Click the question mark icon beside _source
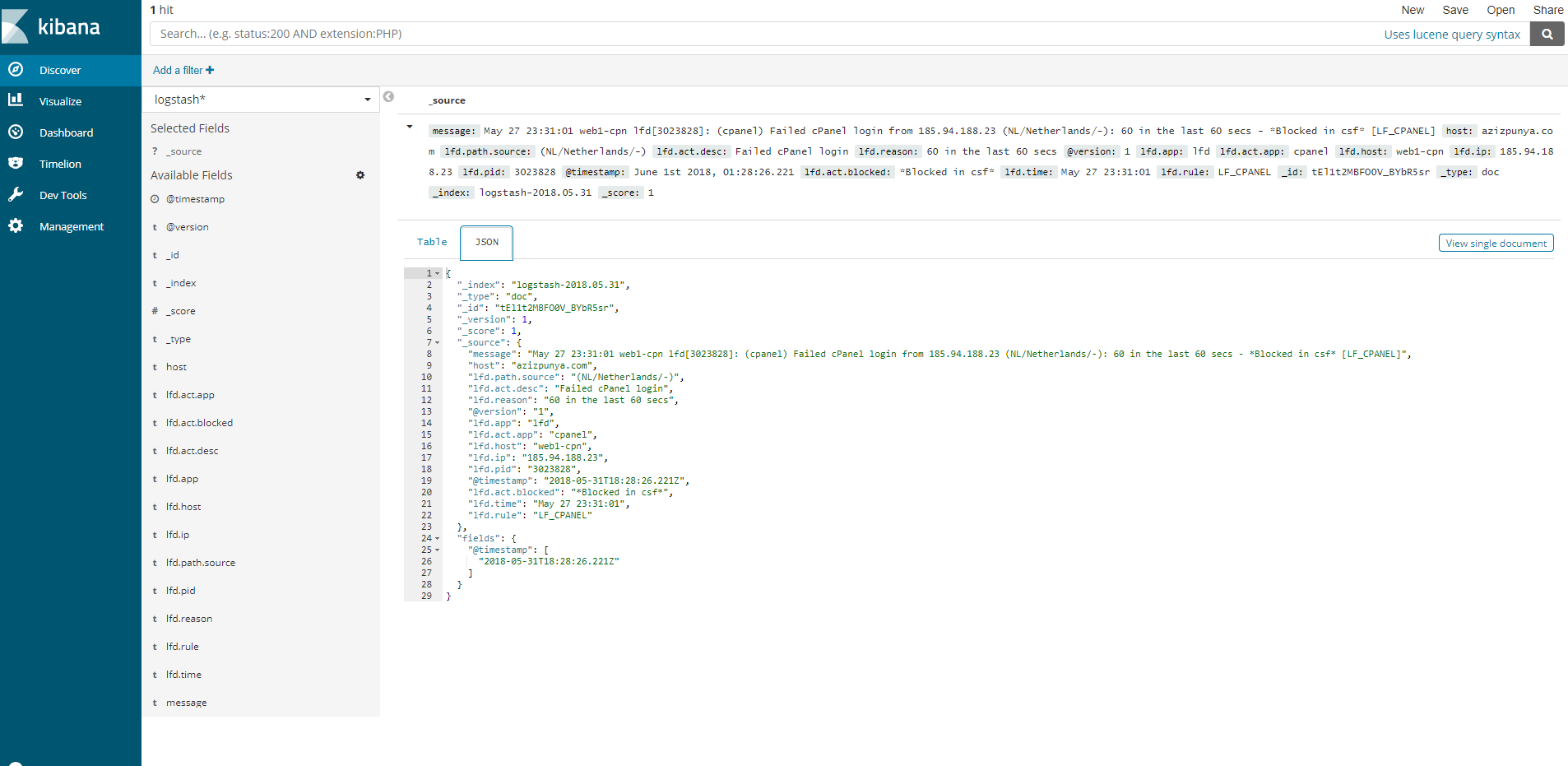This screenshot has width=1568, height=766. [155, 151]
